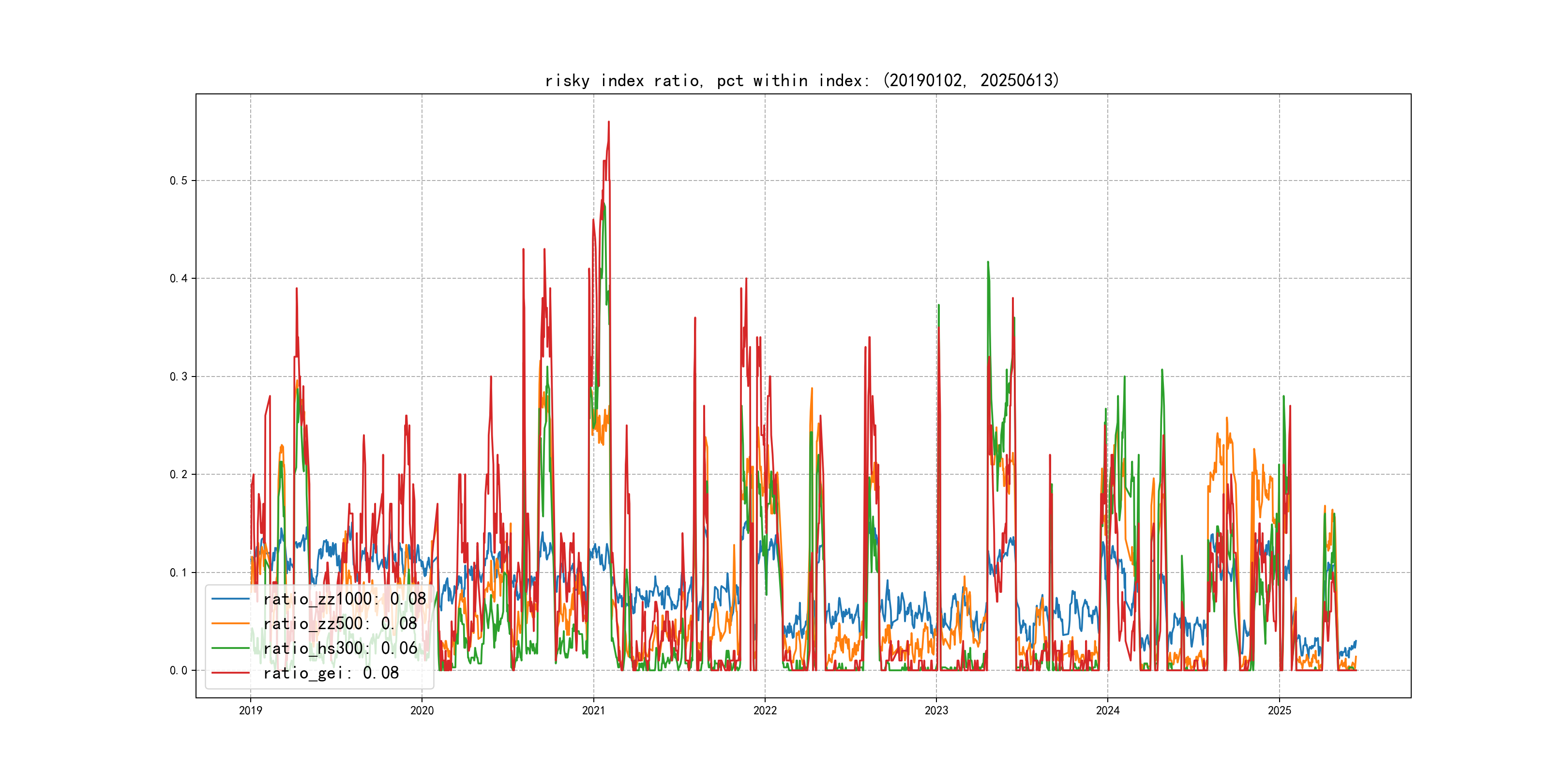Click the orange ratio_zz500 legend line sample
Image resolution: width=1568 pixels, height=784 pixels.
click(x=230, y=623)
